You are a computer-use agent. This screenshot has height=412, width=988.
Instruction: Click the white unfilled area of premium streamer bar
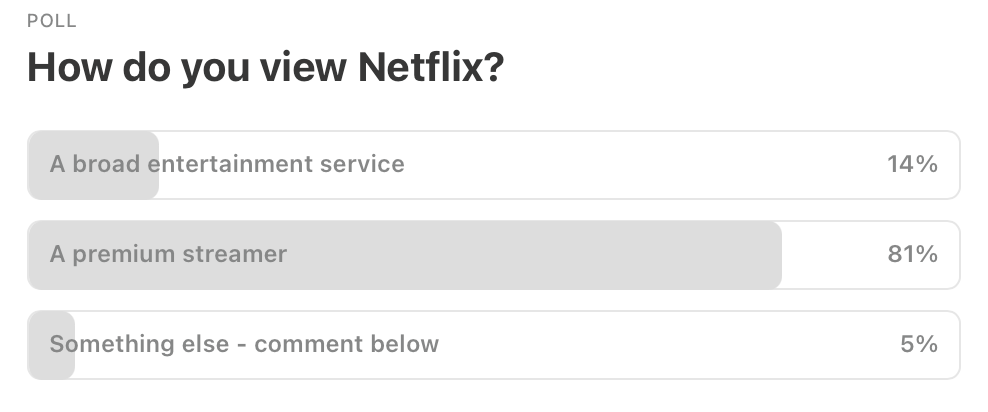(x=832, y=255)
